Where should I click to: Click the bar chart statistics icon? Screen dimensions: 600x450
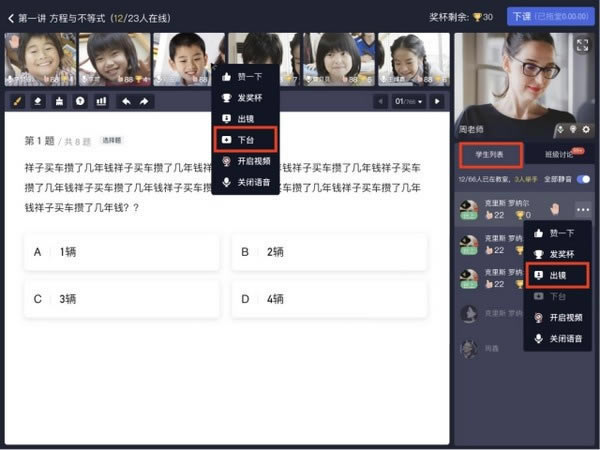[x=101, y=101]
